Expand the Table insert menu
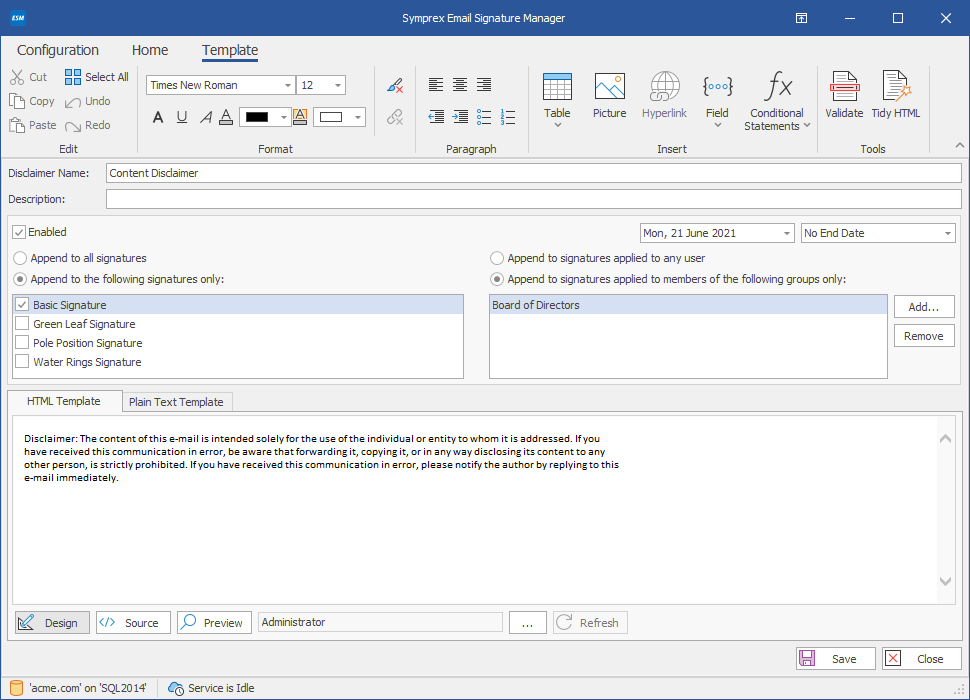The height and width of the screenshot is (700, 970). 557,125
